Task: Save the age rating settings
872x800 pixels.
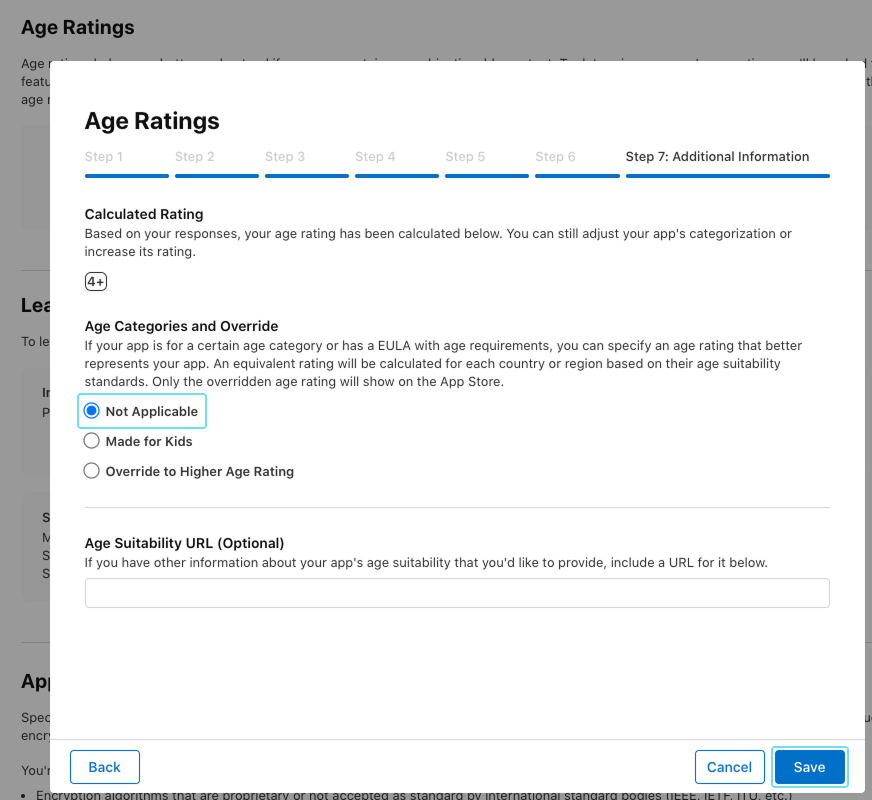Action: click(809, 767)
